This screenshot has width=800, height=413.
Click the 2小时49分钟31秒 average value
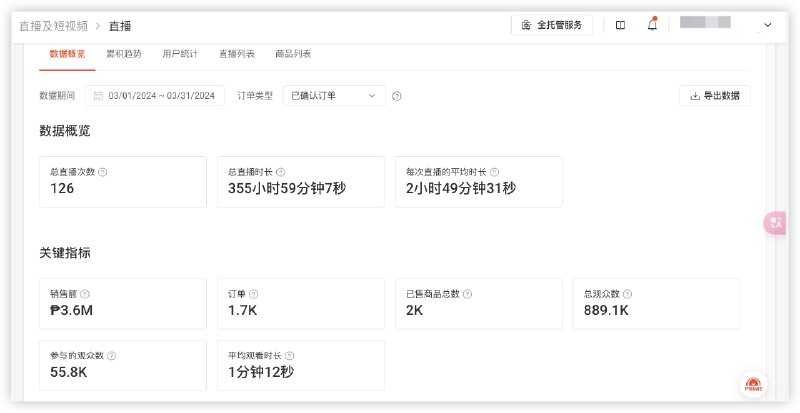[x=461, y=188]
